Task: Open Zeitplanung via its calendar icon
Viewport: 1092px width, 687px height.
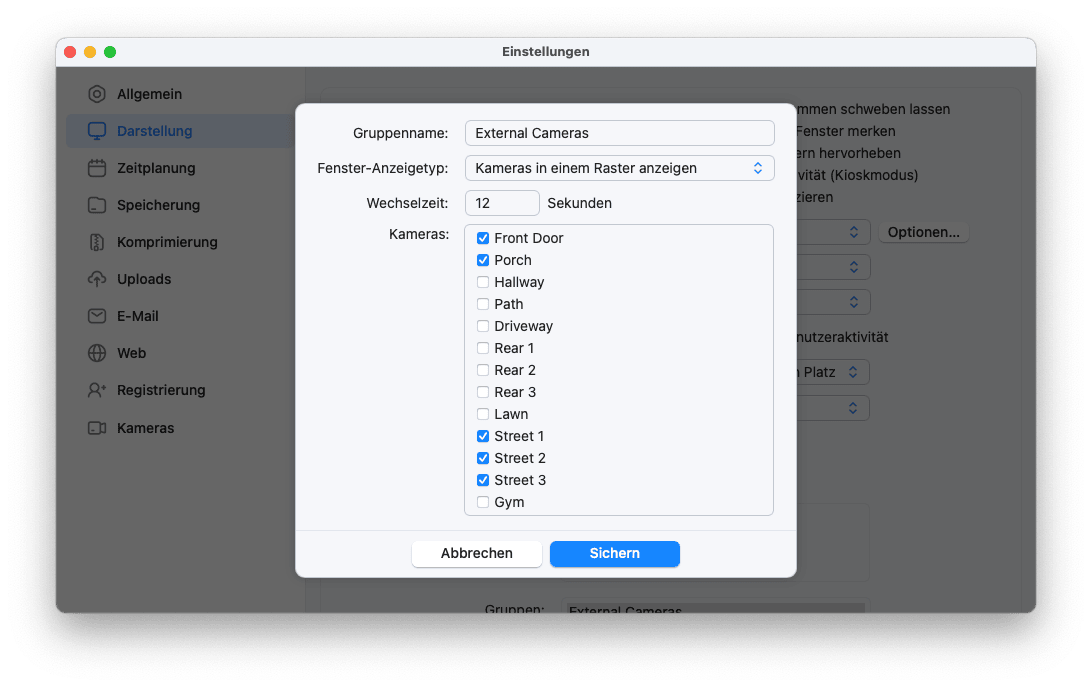Action: pos(94,168)
